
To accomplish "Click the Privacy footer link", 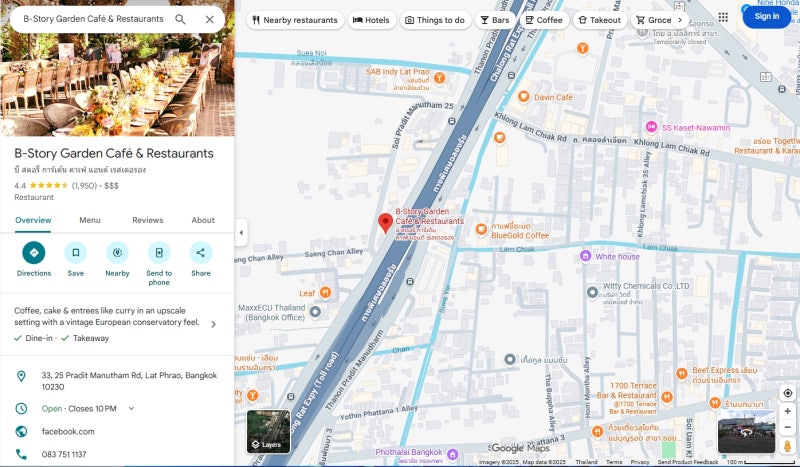I will click(640, 462).
